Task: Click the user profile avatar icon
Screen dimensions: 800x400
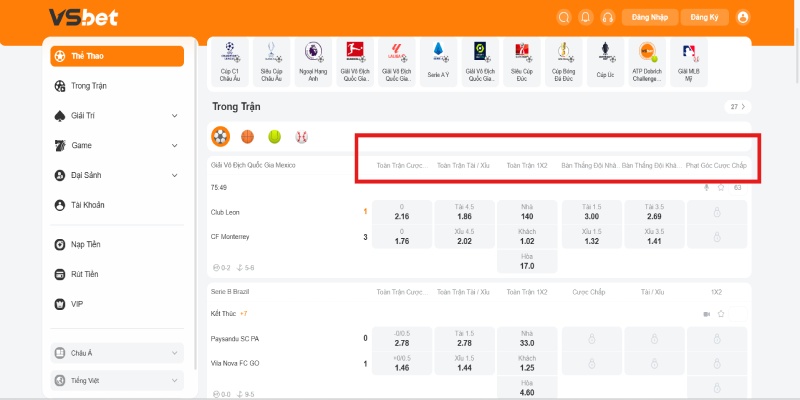Action: click(742, 17)
